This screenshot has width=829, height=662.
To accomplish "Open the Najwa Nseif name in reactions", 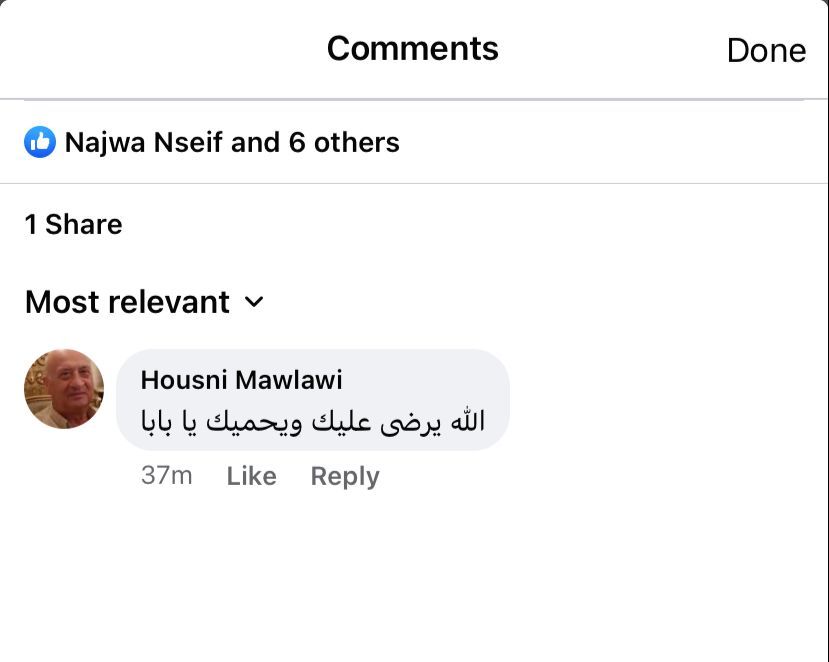I will tap(143, 142).
